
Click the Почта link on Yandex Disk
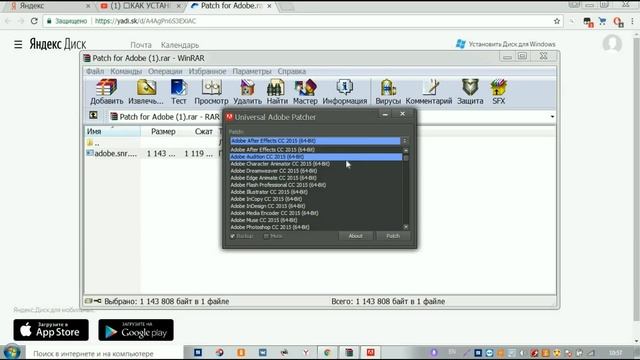click(141, 45)
